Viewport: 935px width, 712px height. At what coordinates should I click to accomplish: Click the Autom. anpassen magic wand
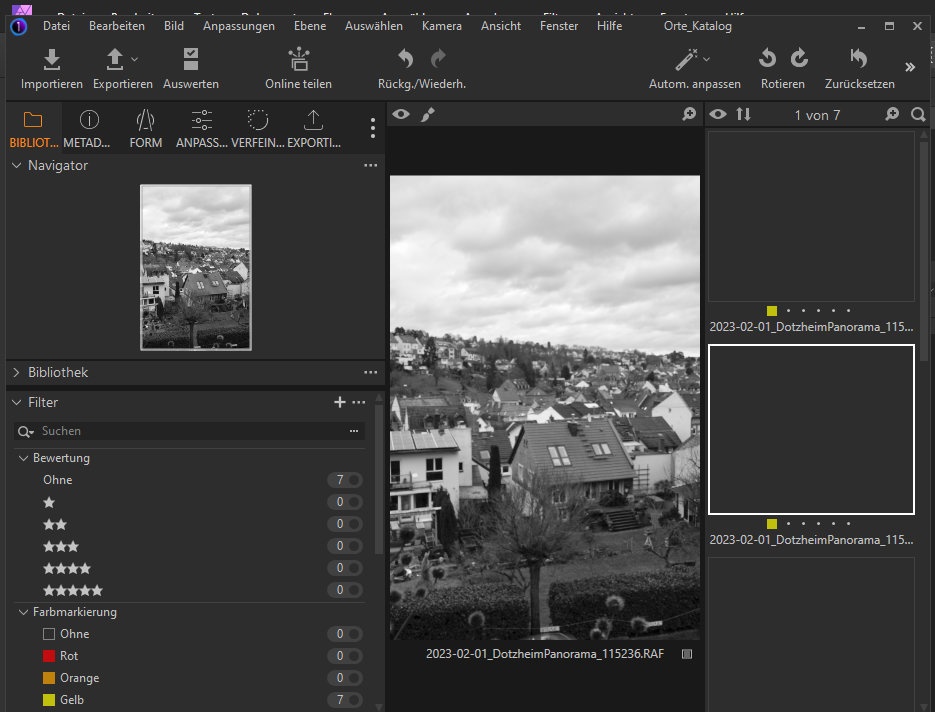click(x=686, y=59)
